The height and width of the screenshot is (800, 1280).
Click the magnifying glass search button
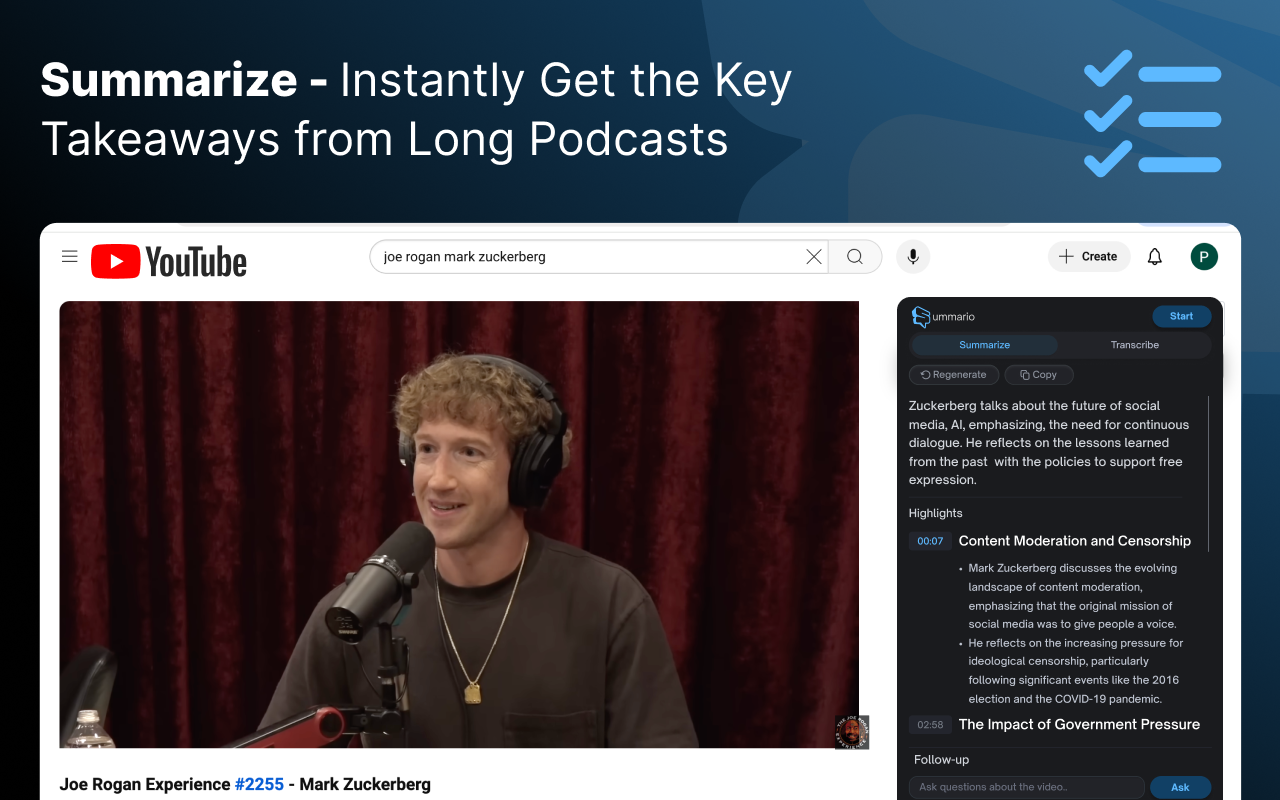pos(855,257)
